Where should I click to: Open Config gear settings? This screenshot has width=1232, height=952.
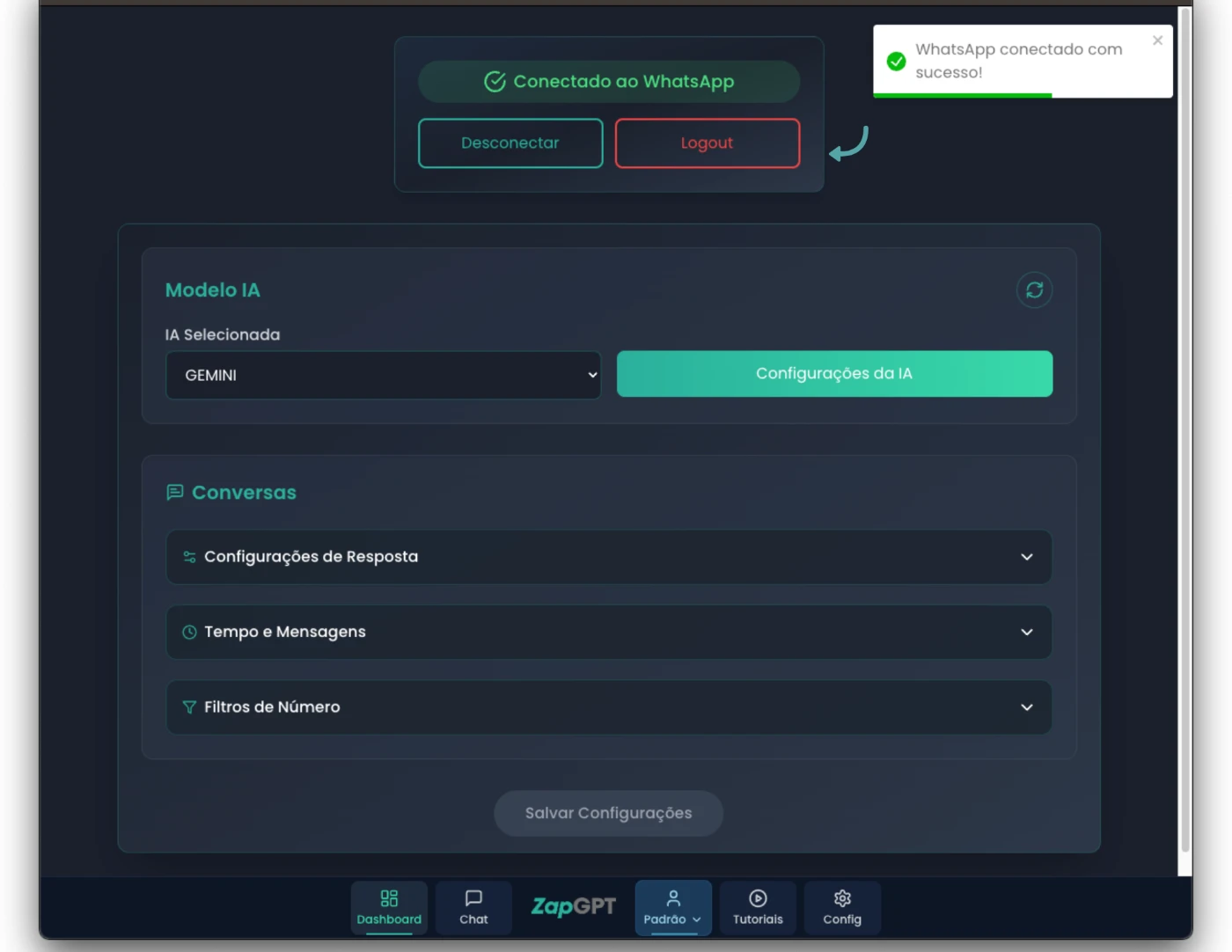[x=842, y=898]
